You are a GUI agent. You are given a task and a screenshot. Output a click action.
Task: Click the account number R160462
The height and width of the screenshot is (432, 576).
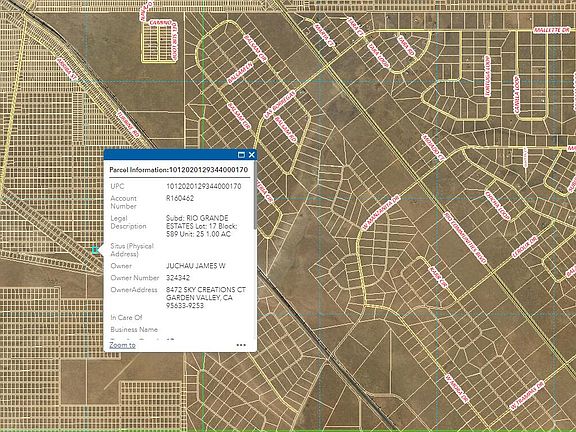180,198
